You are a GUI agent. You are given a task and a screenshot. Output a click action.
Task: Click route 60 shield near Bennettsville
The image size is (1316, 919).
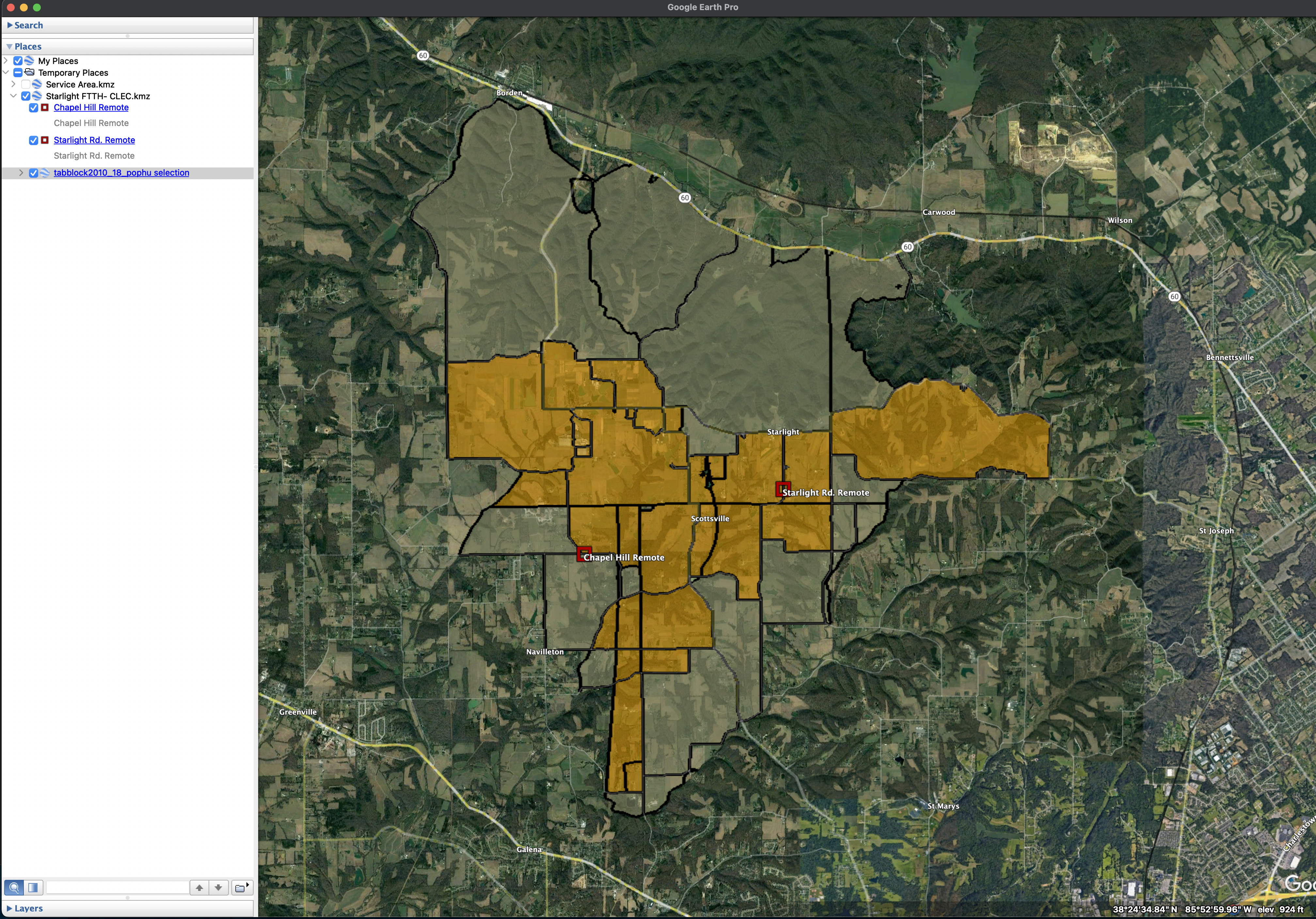[1174, 296]
